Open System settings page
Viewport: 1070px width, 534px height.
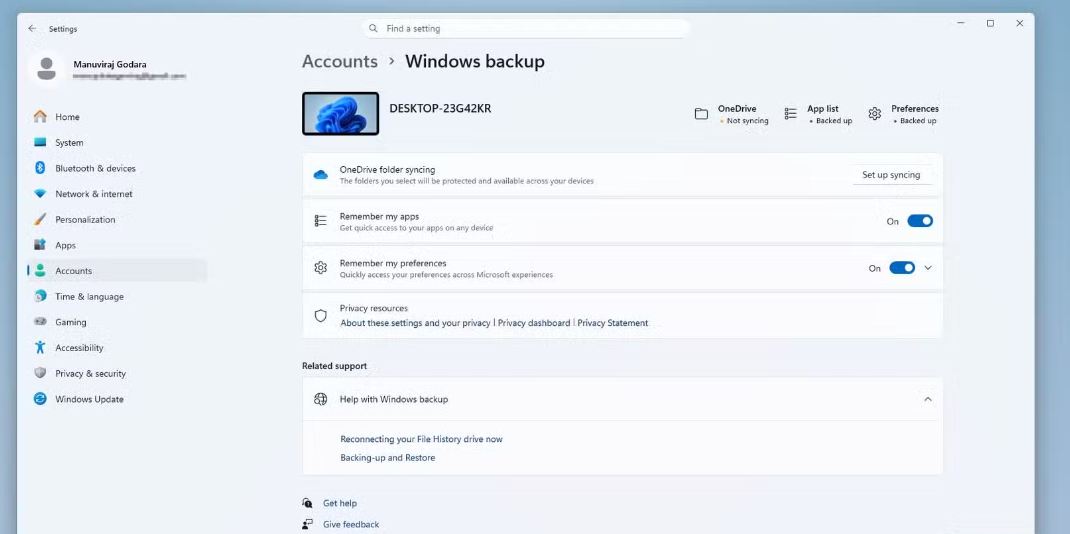tap(117, 143)
